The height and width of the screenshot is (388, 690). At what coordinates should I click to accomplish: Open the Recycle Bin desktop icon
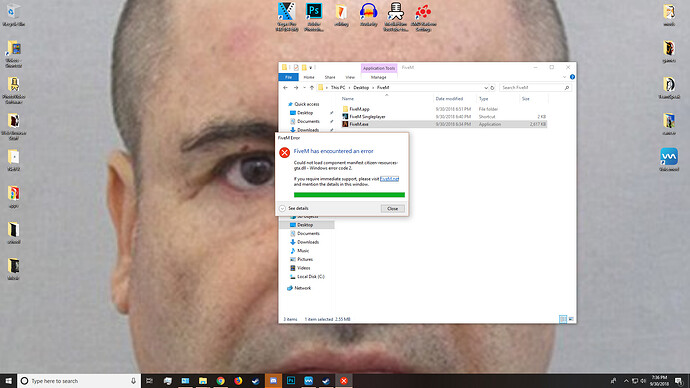click(13, 15)
